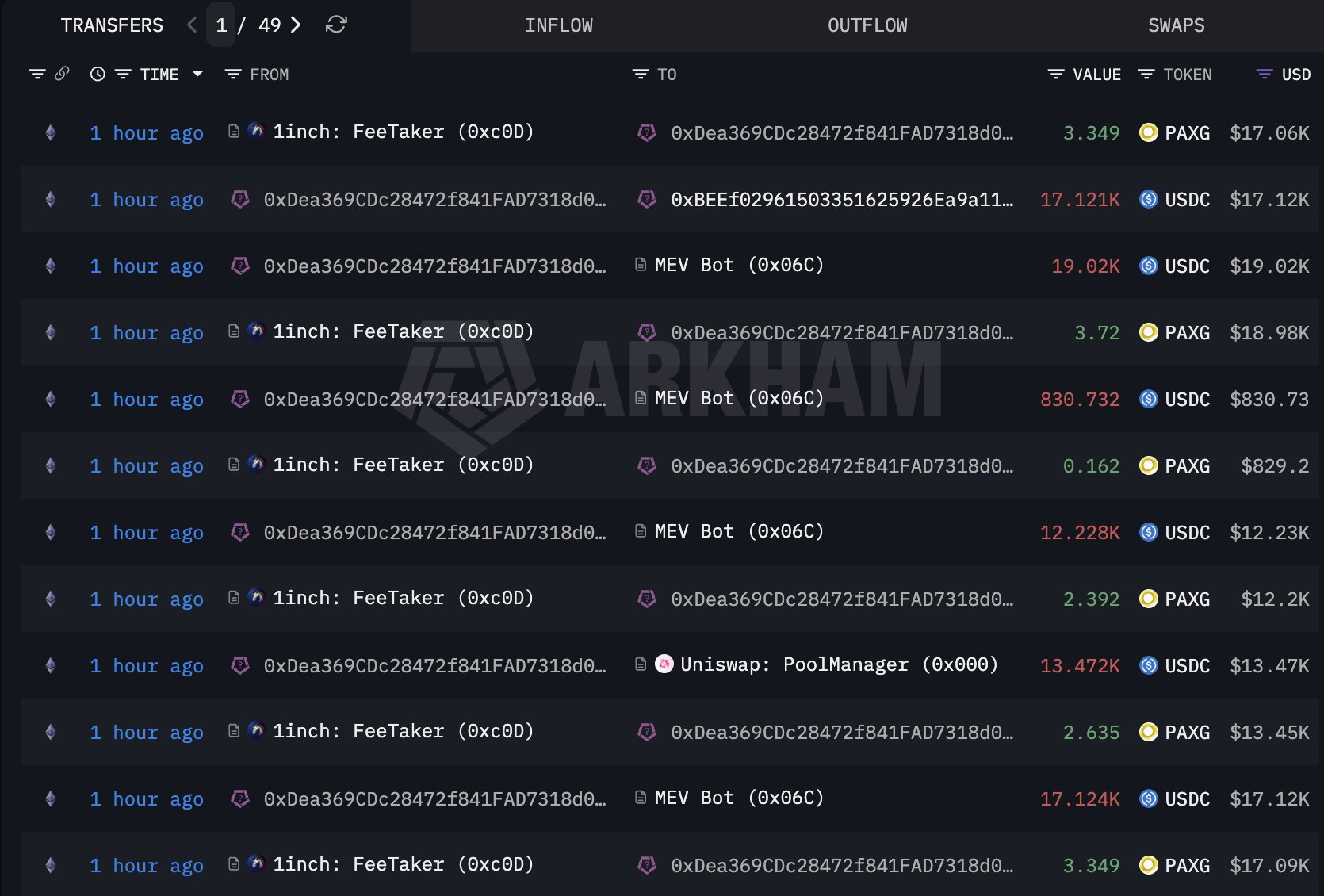Click the refresh transfers icon
The width and height of the screenshot is (1324, 896).
336,25
